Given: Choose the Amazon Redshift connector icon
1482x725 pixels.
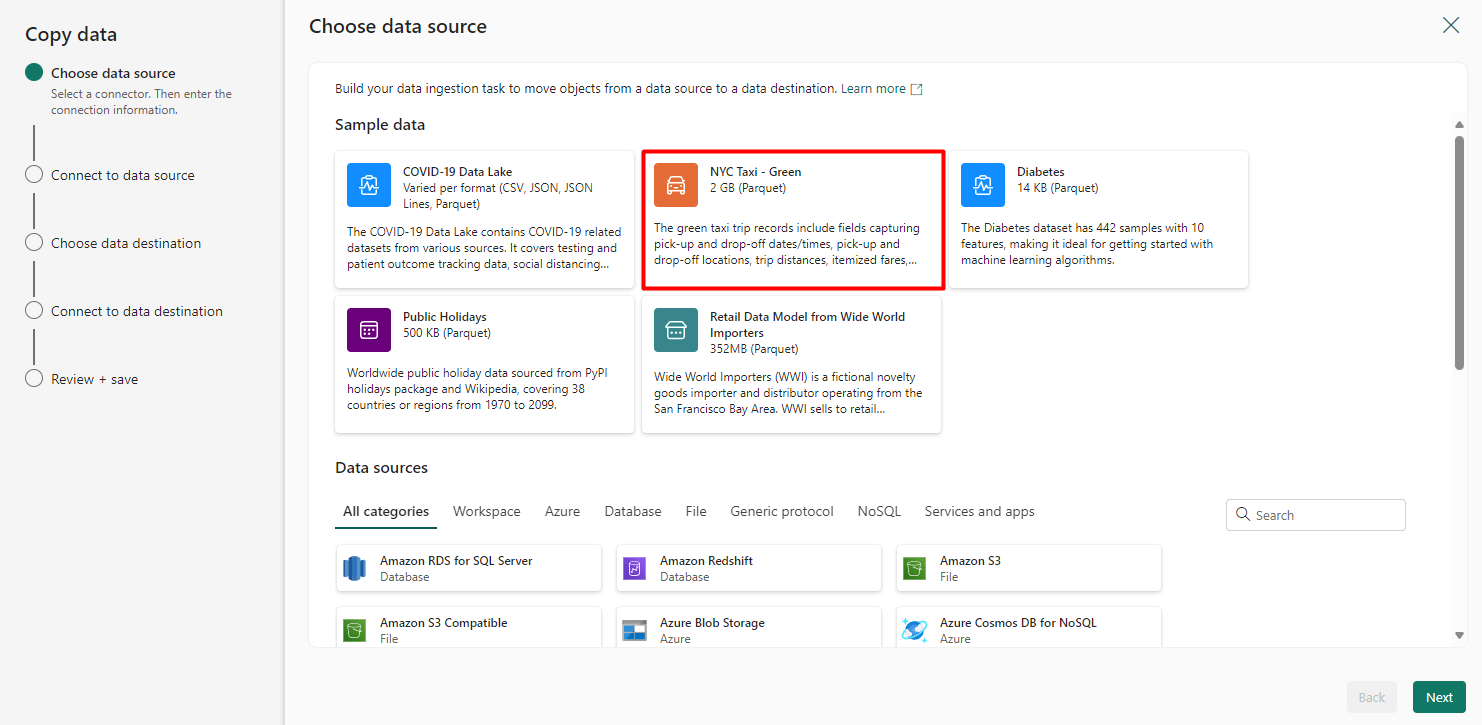Looking at the screenshot, I should tap(634, 568).
